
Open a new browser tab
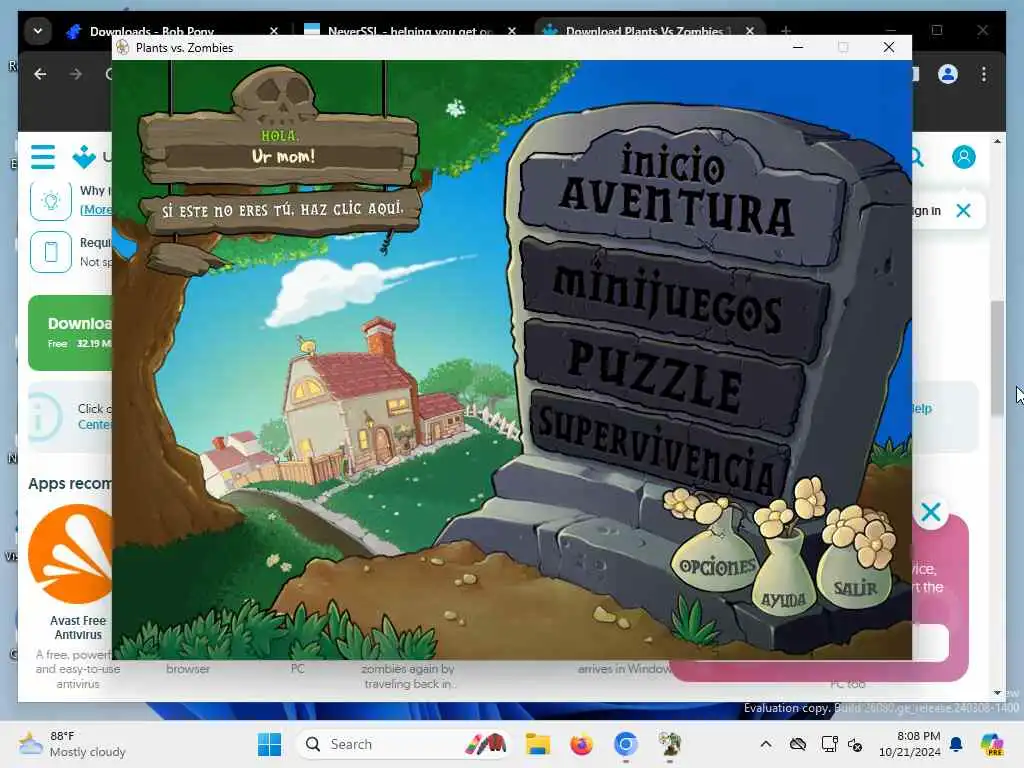786,31
